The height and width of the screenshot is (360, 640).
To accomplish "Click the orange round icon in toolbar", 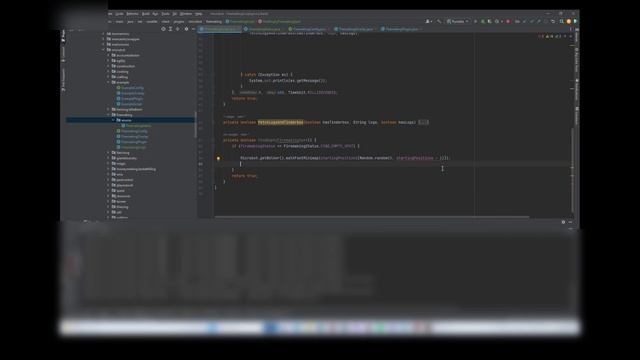I will pyautogui.click(x=569, y=21).
